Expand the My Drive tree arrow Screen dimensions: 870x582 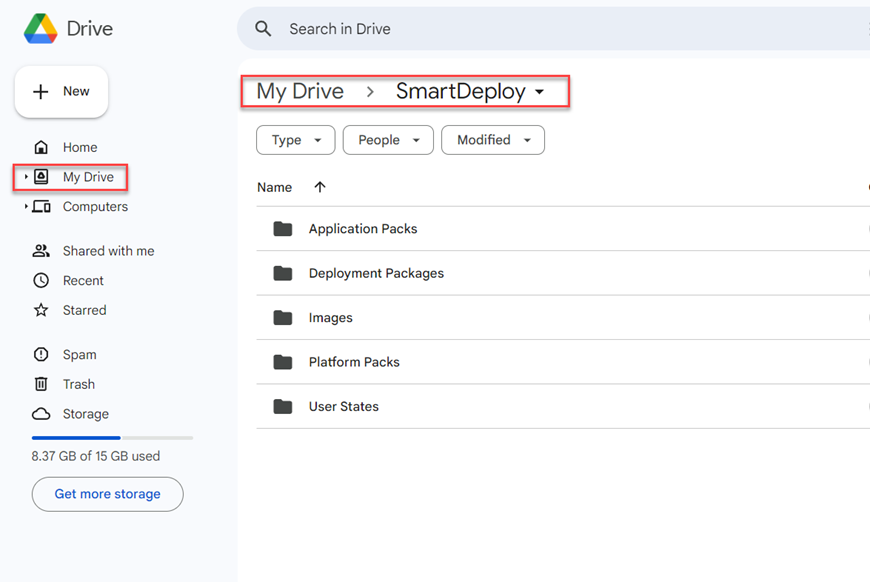coord(26,177)
